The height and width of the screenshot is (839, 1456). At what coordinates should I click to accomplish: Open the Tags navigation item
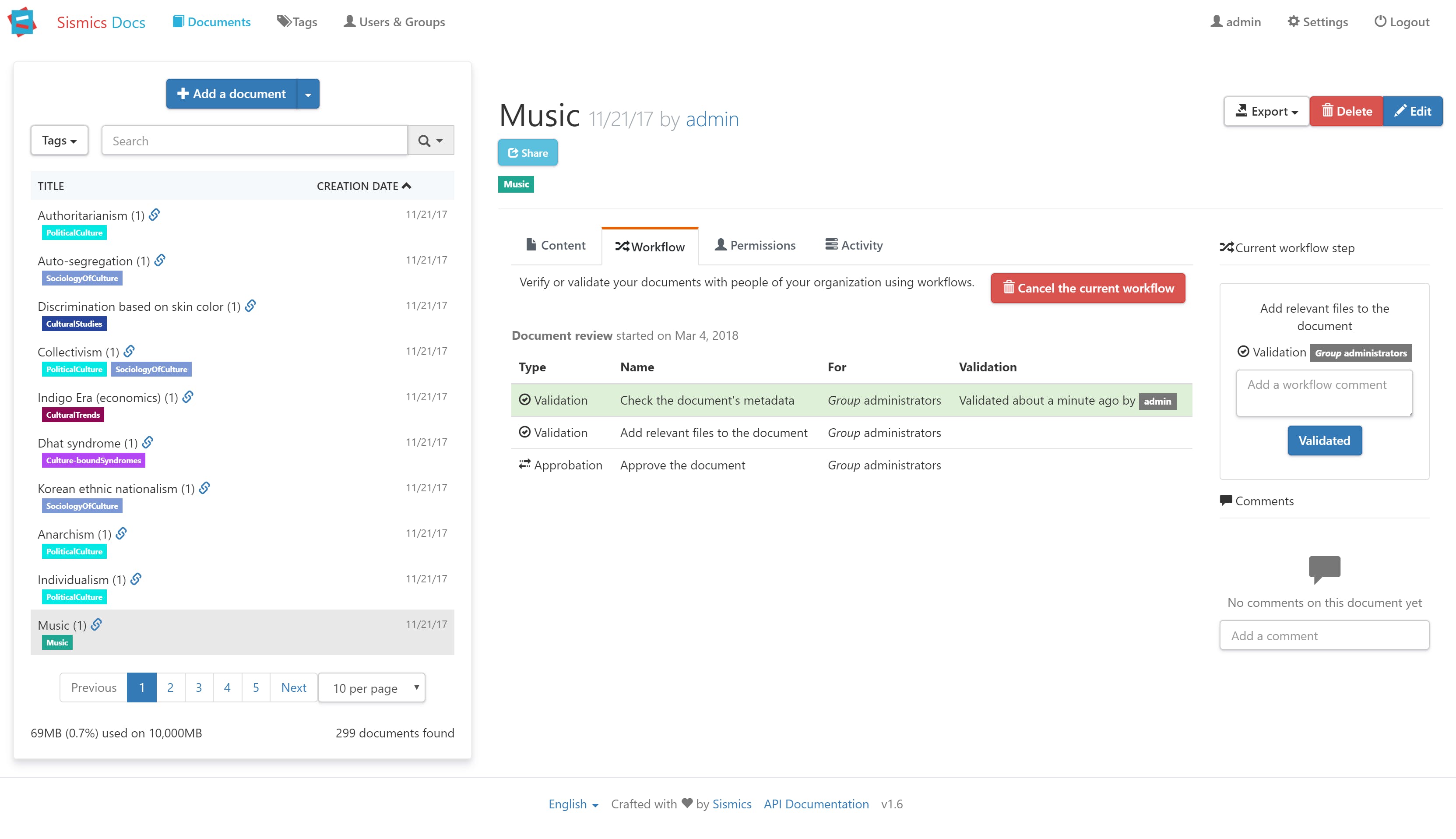pyautogui.click(x=297, y=22)
